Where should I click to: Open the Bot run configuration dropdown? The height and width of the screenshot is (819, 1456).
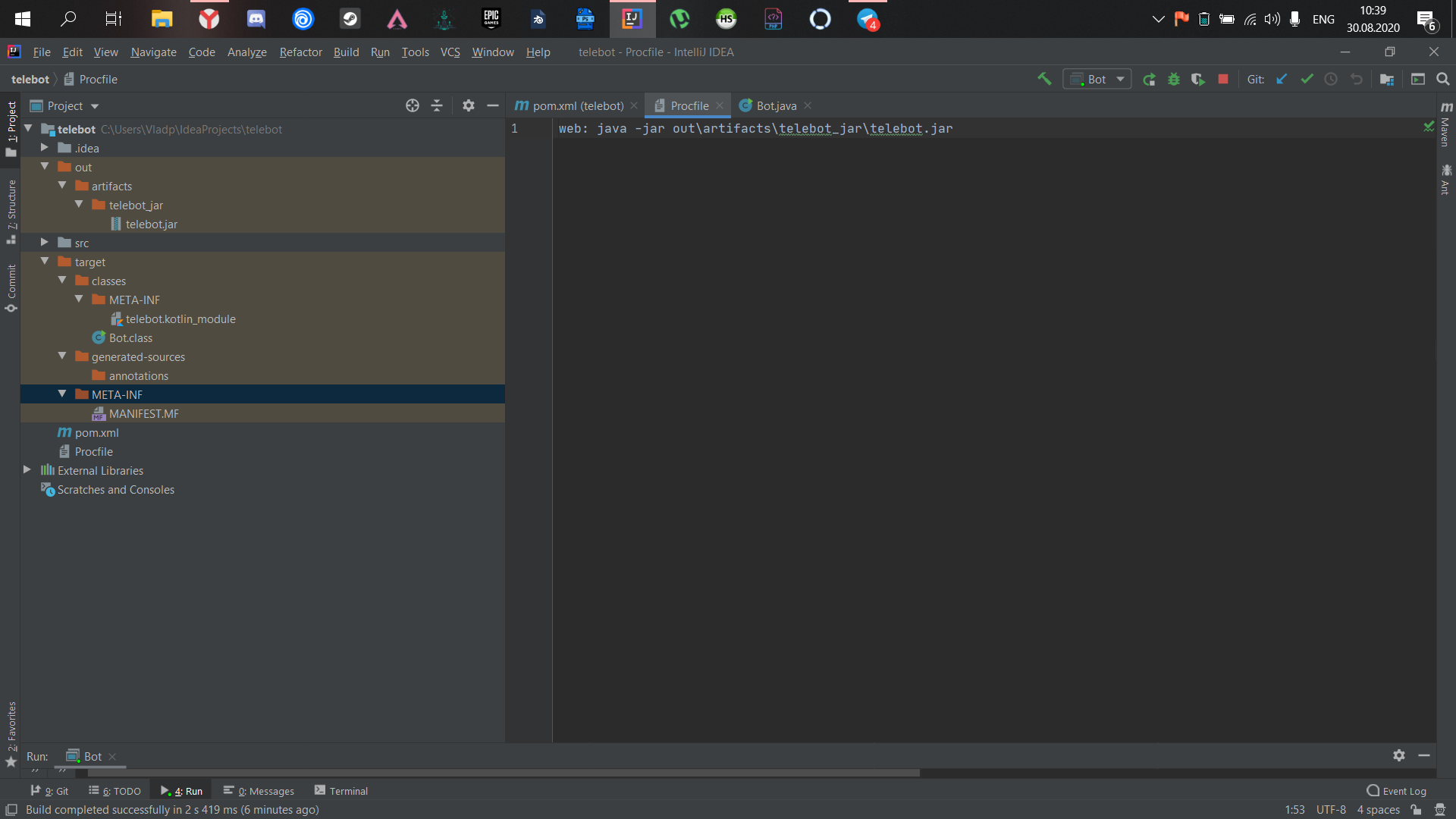(1097, 79)
